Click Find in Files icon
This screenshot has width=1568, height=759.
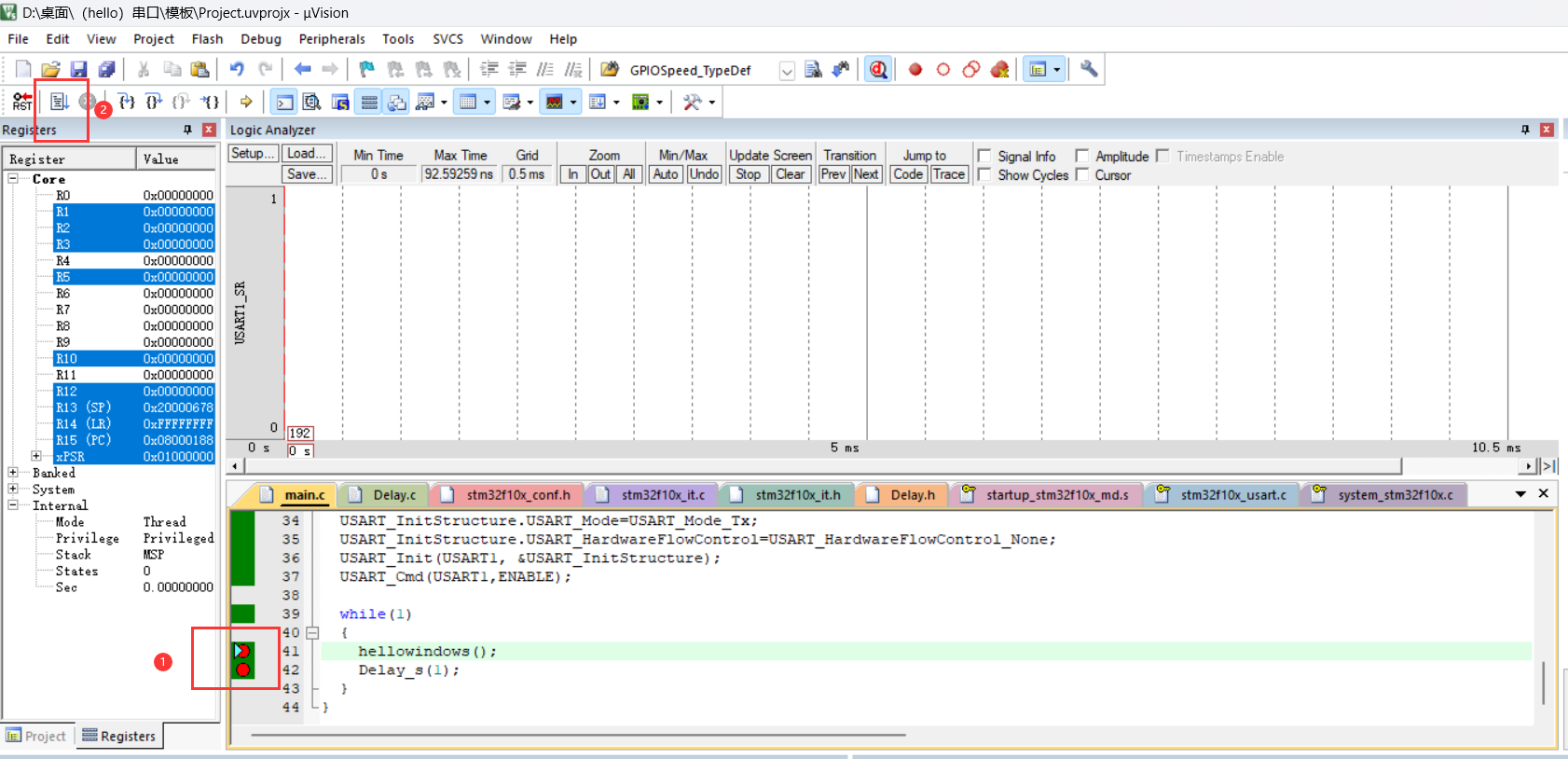click(813, 70)
